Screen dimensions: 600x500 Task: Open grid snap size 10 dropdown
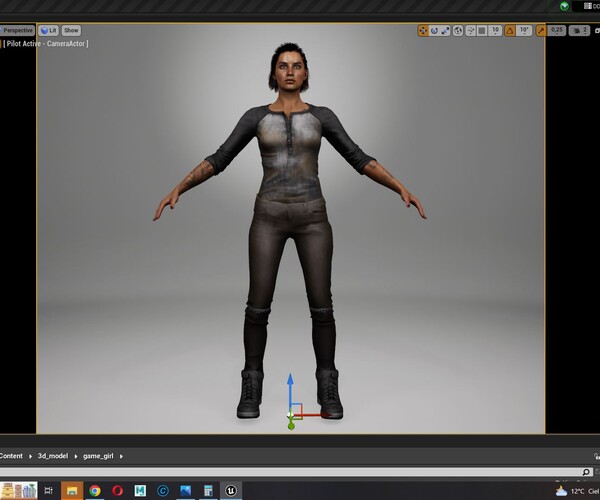point(495,31)
